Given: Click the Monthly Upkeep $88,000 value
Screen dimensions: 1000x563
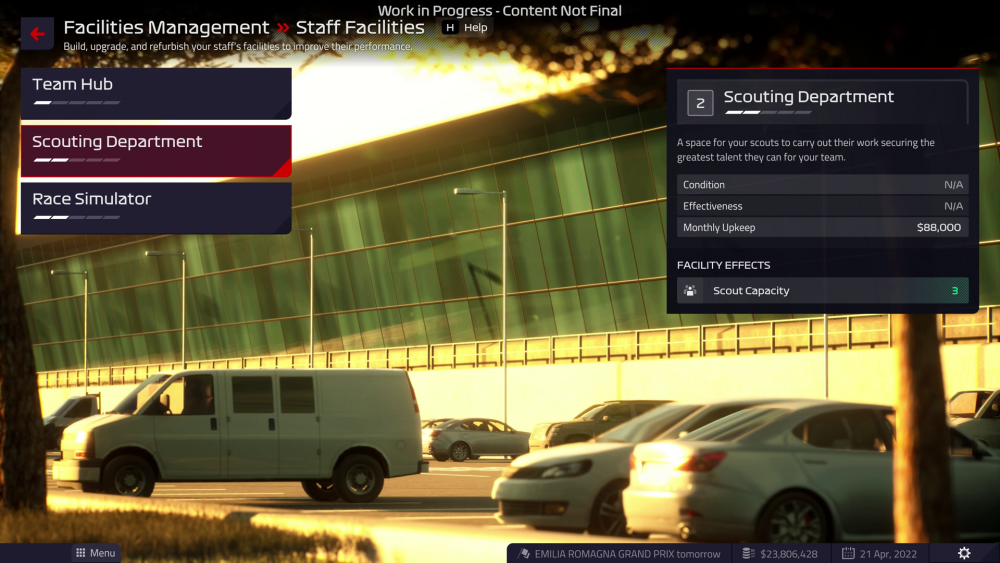Looking at the screenshot, I should (x=939, y=228).
